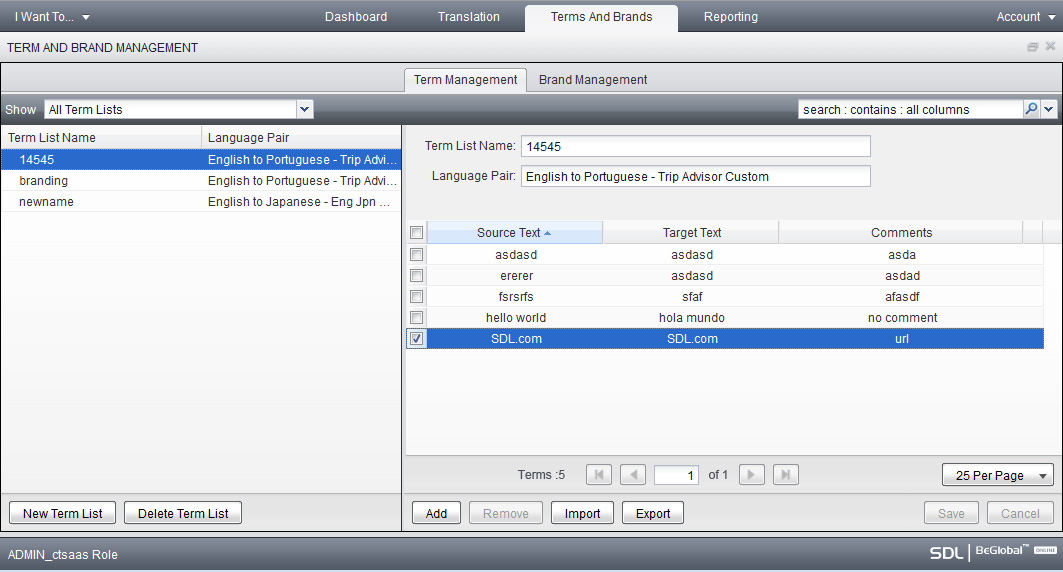Click the Term List Name field

pos(696,147)
